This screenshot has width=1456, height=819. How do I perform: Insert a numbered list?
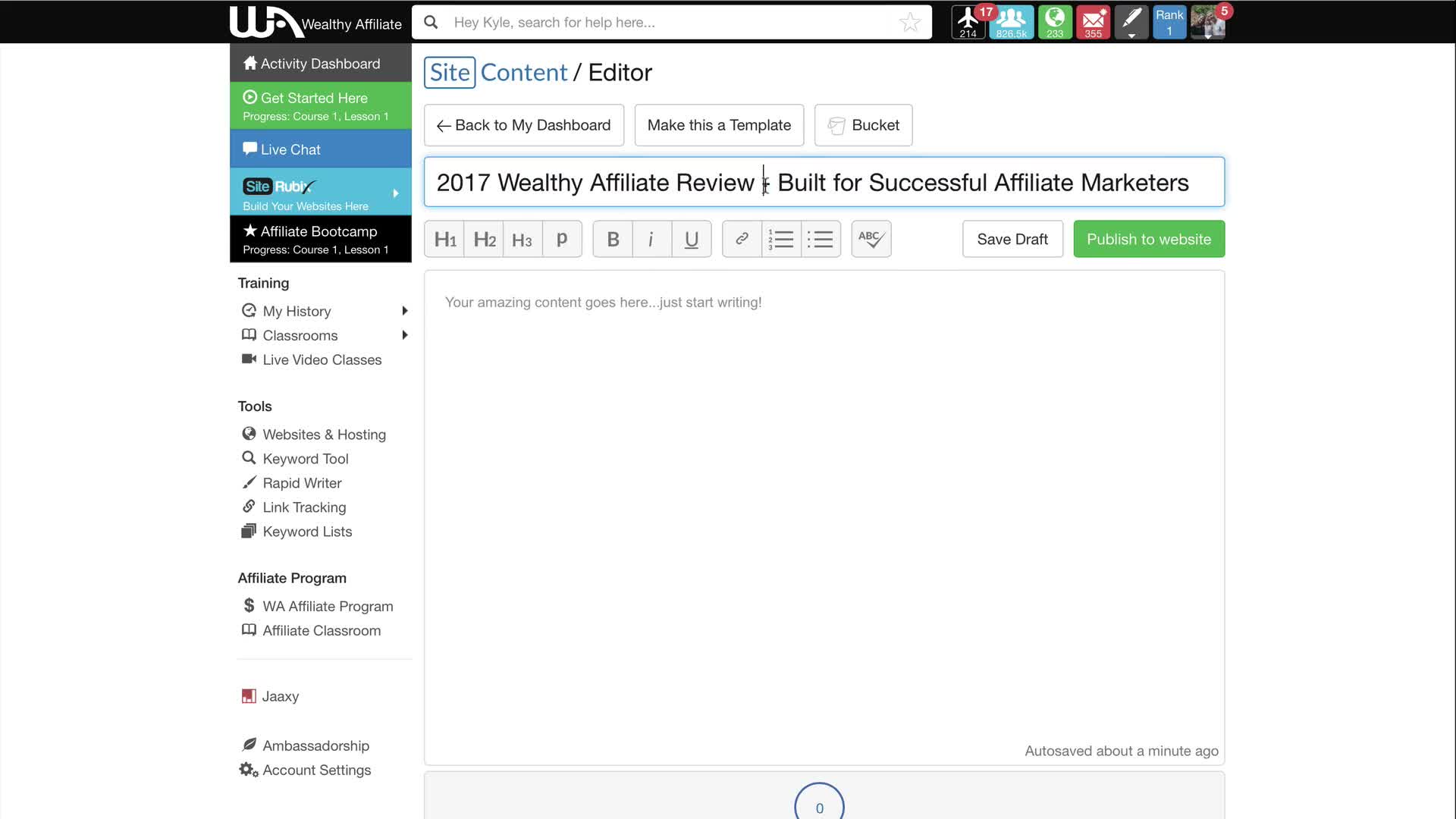pyautogui.click(x=781, y=240)
